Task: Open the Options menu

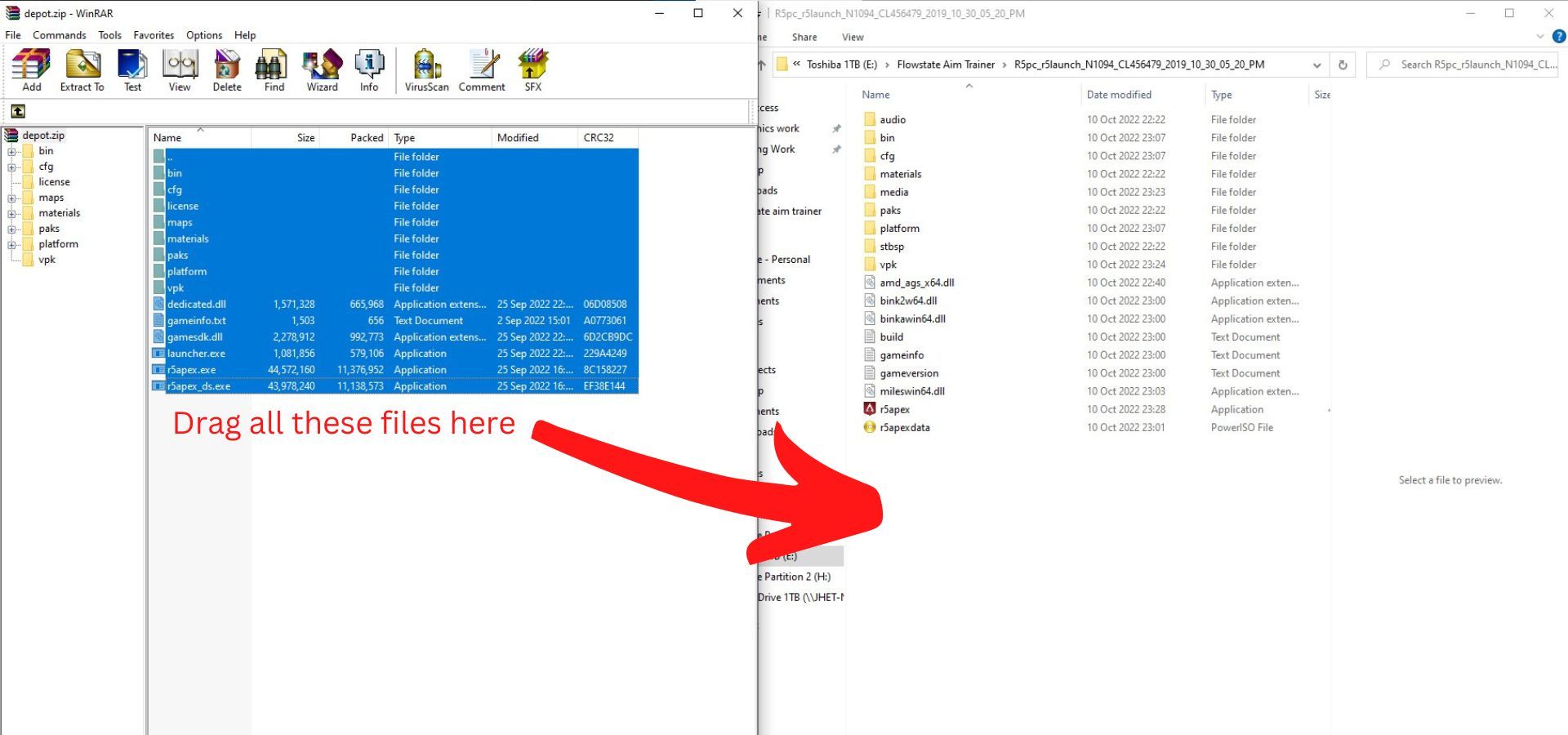Action: tap(204, 35)
